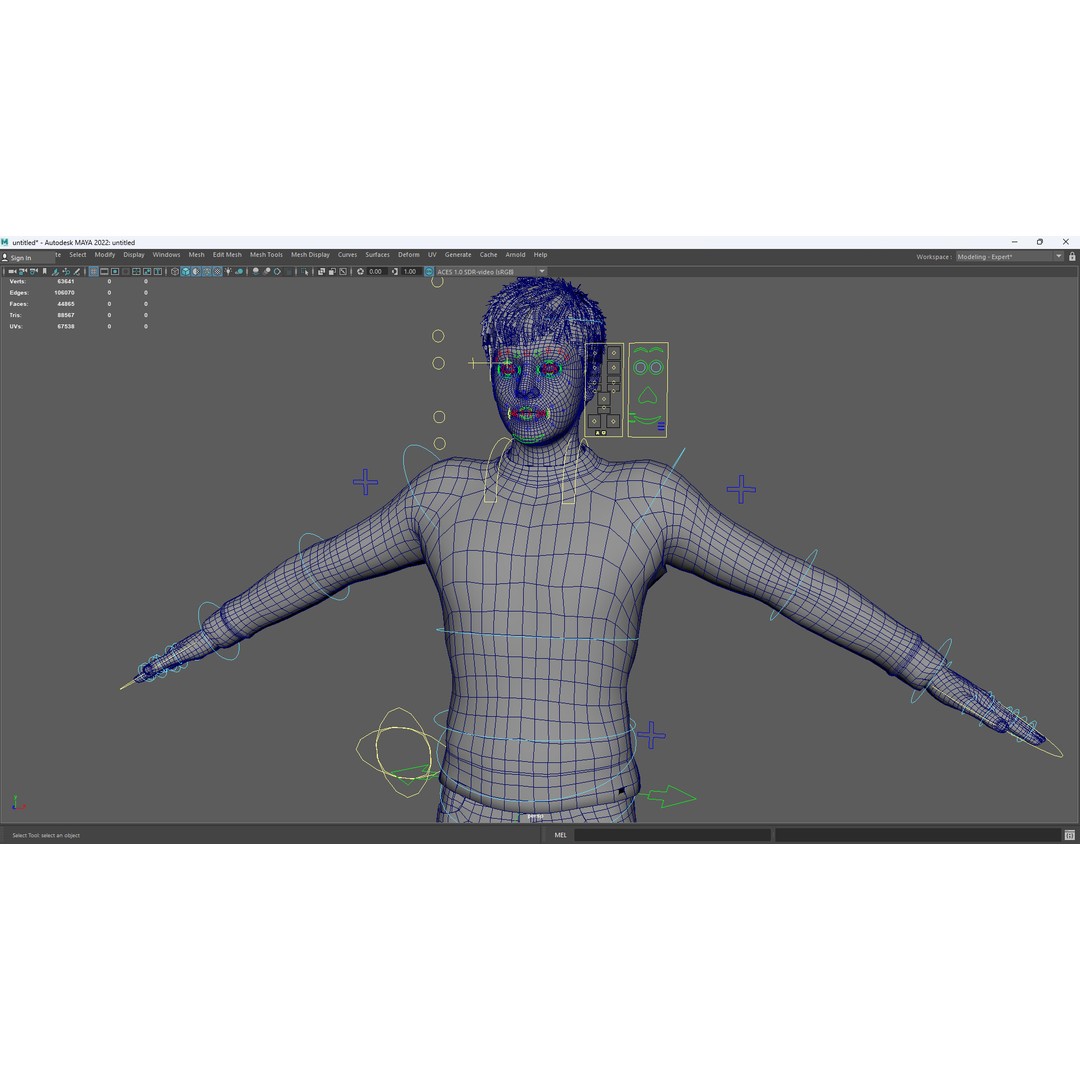Viewport: 1080px width, 1080px height.
Task: Click the Isolate Select icon
Action: point(305,271)
